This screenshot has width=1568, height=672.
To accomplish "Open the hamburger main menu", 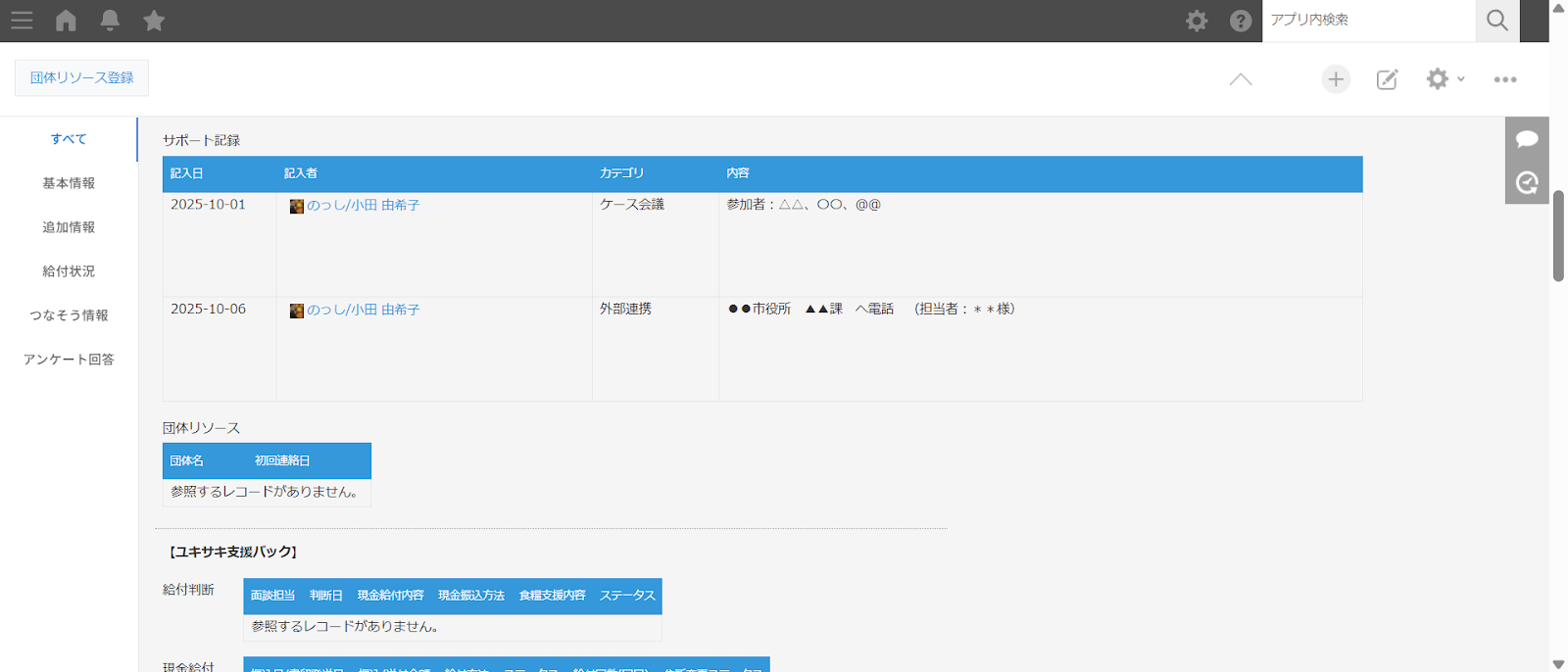I will pos(22,21).
